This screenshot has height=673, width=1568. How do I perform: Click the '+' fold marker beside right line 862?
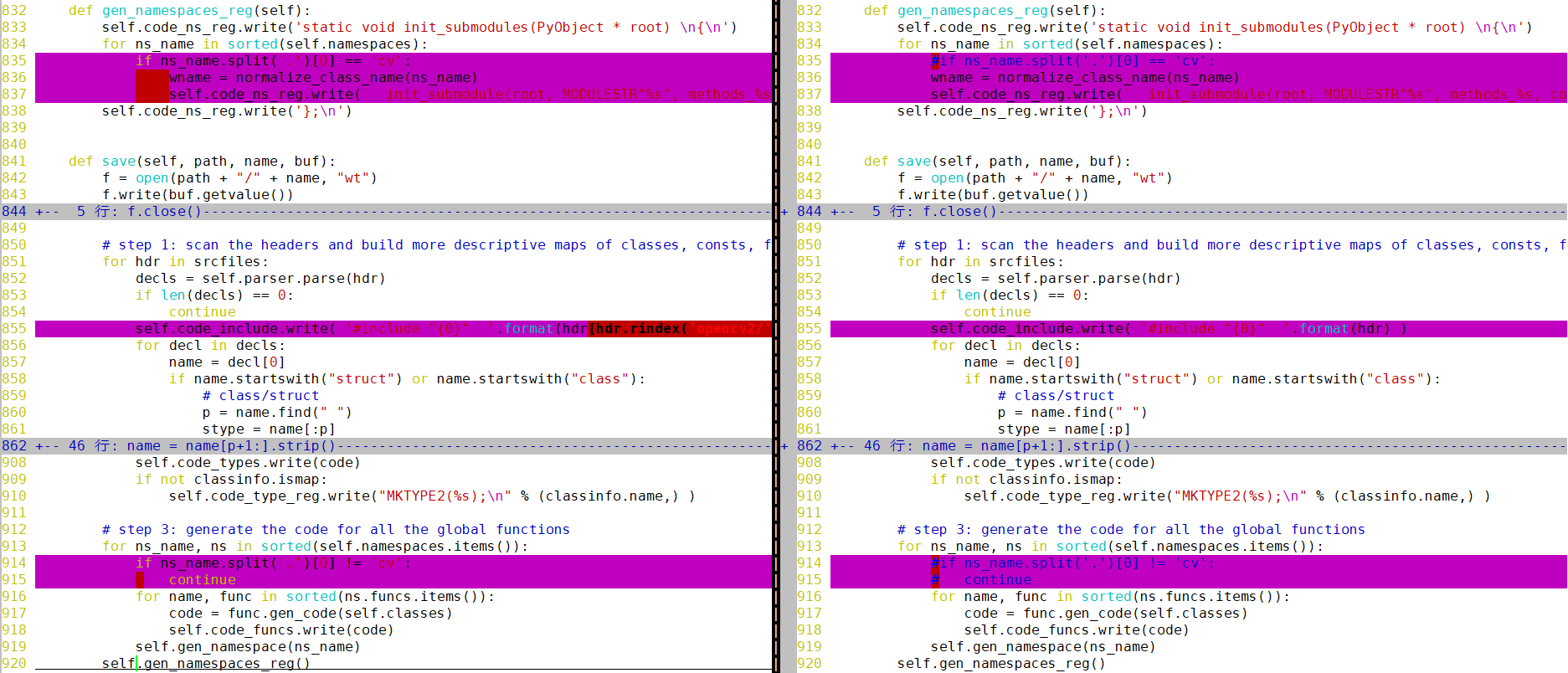click(x=784, y=446)
